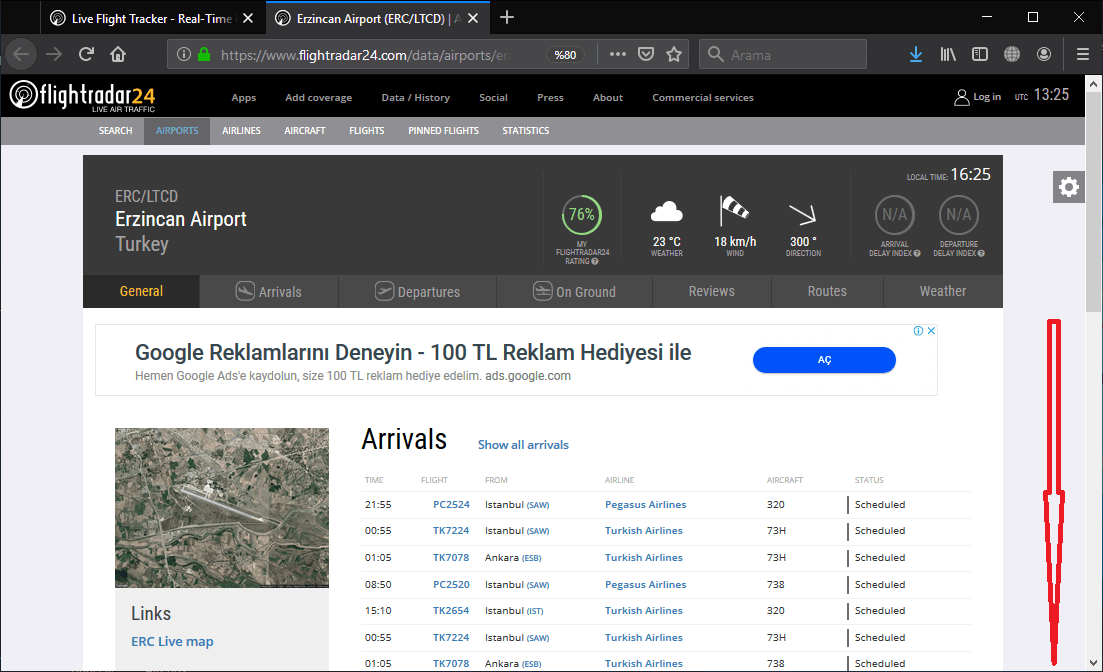
Task: Click the Flightradar24 logo
Action: point(82,96)
